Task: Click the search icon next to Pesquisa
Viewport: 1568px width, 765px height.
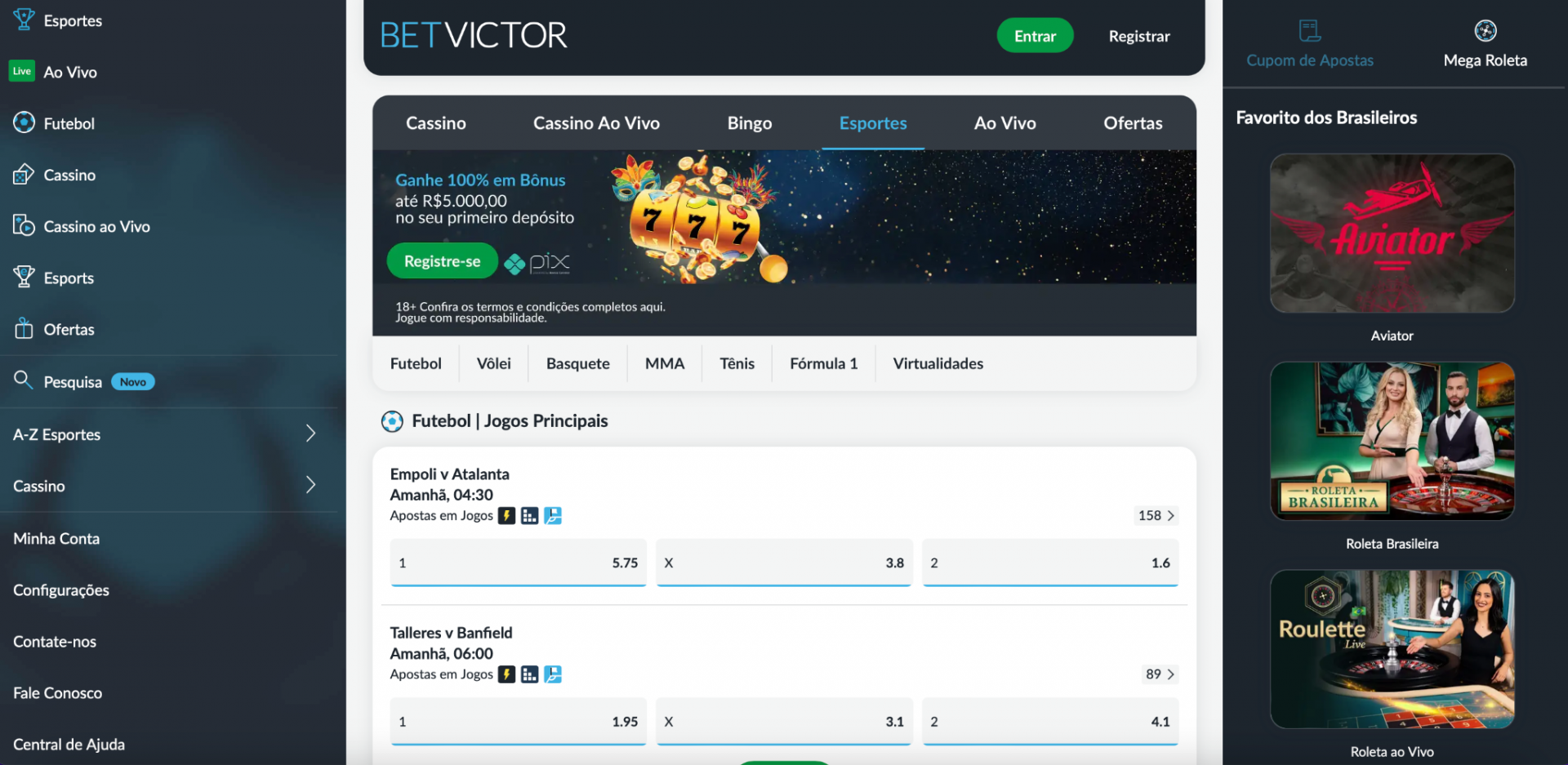Action: [22, 380]
